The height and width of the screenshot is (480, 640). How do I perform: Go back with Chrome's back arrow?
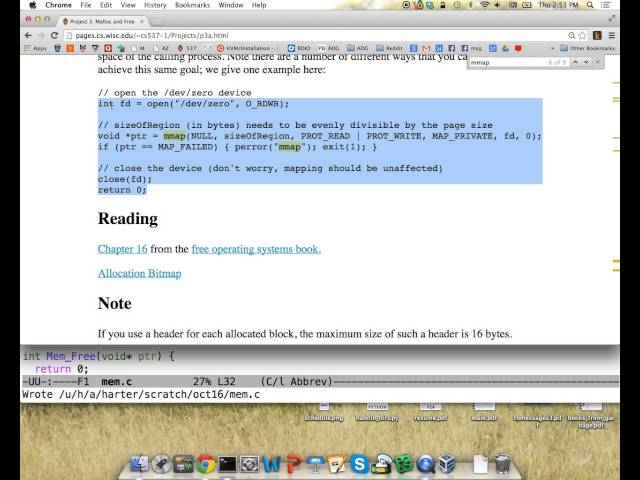[28, 36]
